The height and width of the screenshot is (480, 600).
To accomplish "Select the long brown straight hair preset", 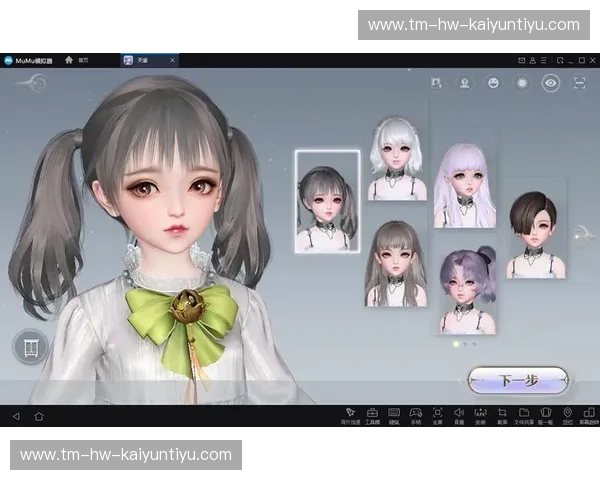I will pyautogui.click(x=396, y=263).
